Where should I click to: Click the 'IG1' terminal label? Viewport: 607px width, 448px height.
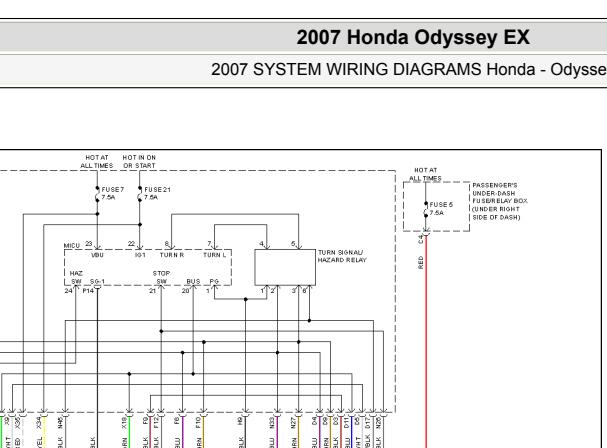click(140, 255)
